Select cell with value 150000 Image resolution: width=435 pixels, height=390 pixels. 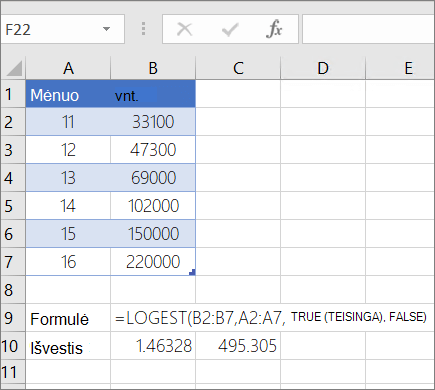[x=153, y=234]
